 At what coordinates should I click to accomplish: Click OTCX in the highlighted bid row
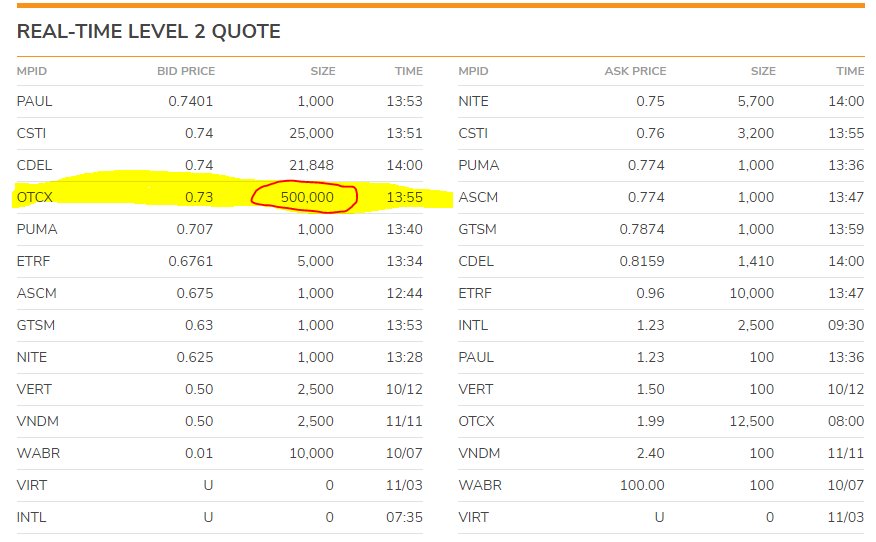pos(35,197)
